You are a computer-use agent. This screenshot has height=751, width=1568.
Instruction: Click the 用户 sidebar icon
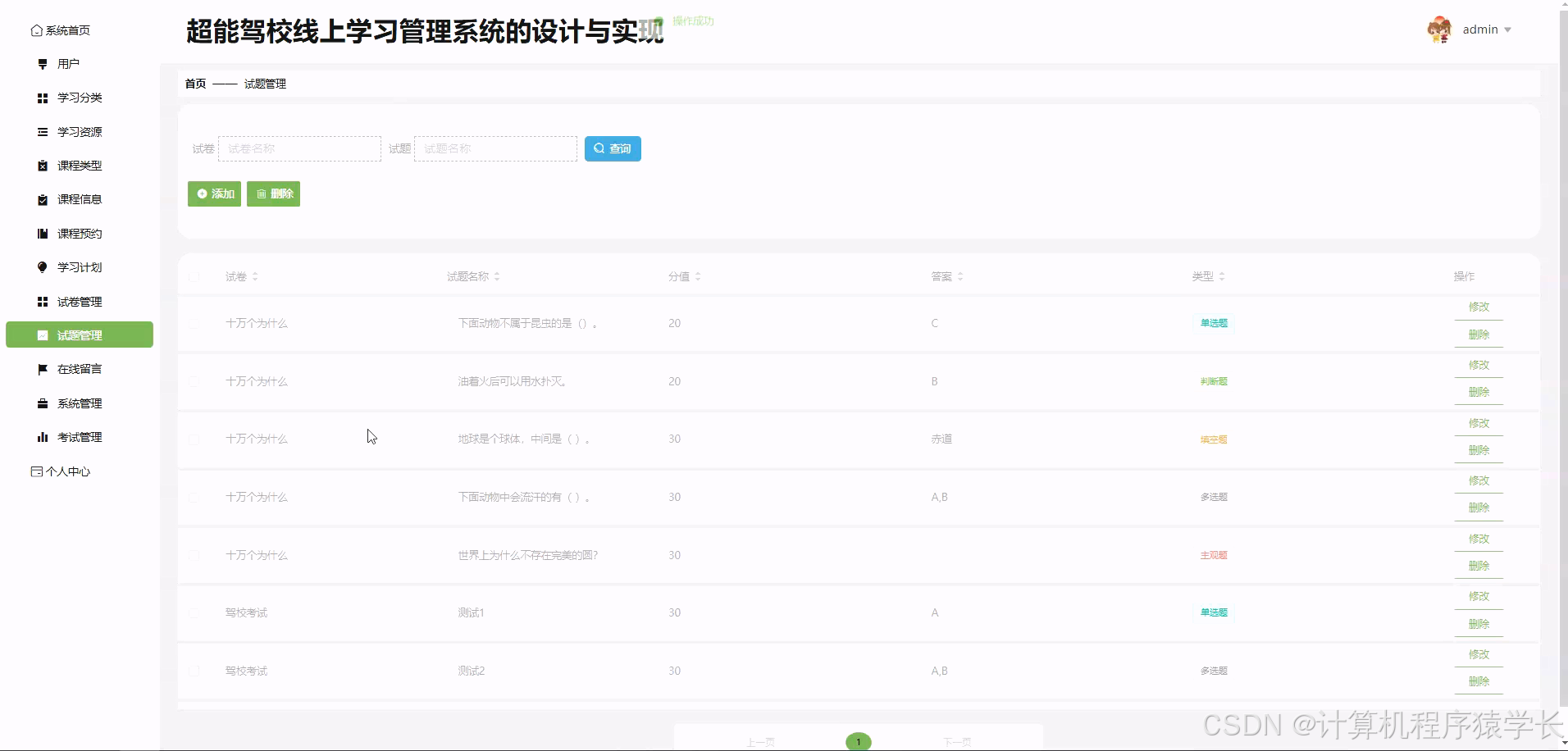[x=43, y=64]
